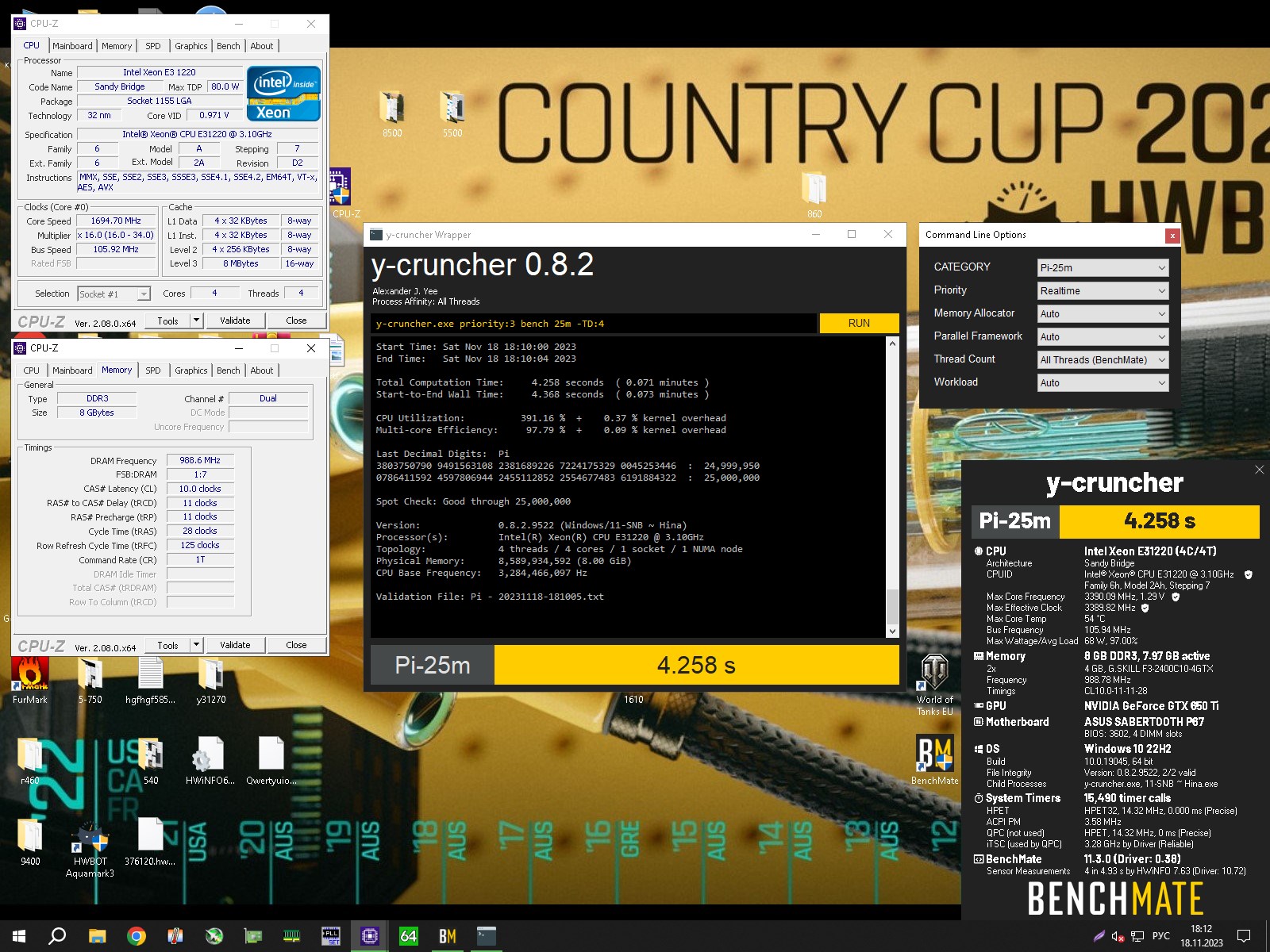Screen dimensions: 1270x952
Task: Open Mainboard tab in CPU-Z processor window
Action: coord(72,46)
